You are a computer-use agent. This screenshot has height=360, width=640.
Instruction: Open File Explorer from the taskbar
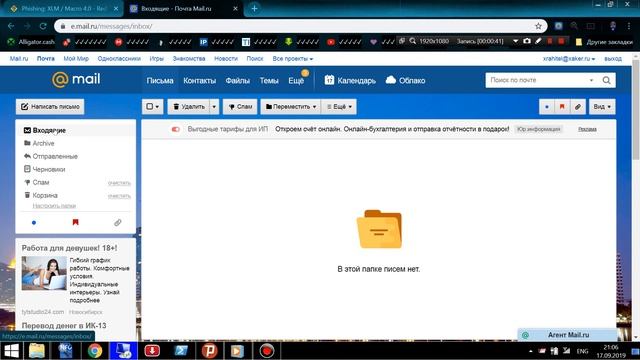click(36, 351)
